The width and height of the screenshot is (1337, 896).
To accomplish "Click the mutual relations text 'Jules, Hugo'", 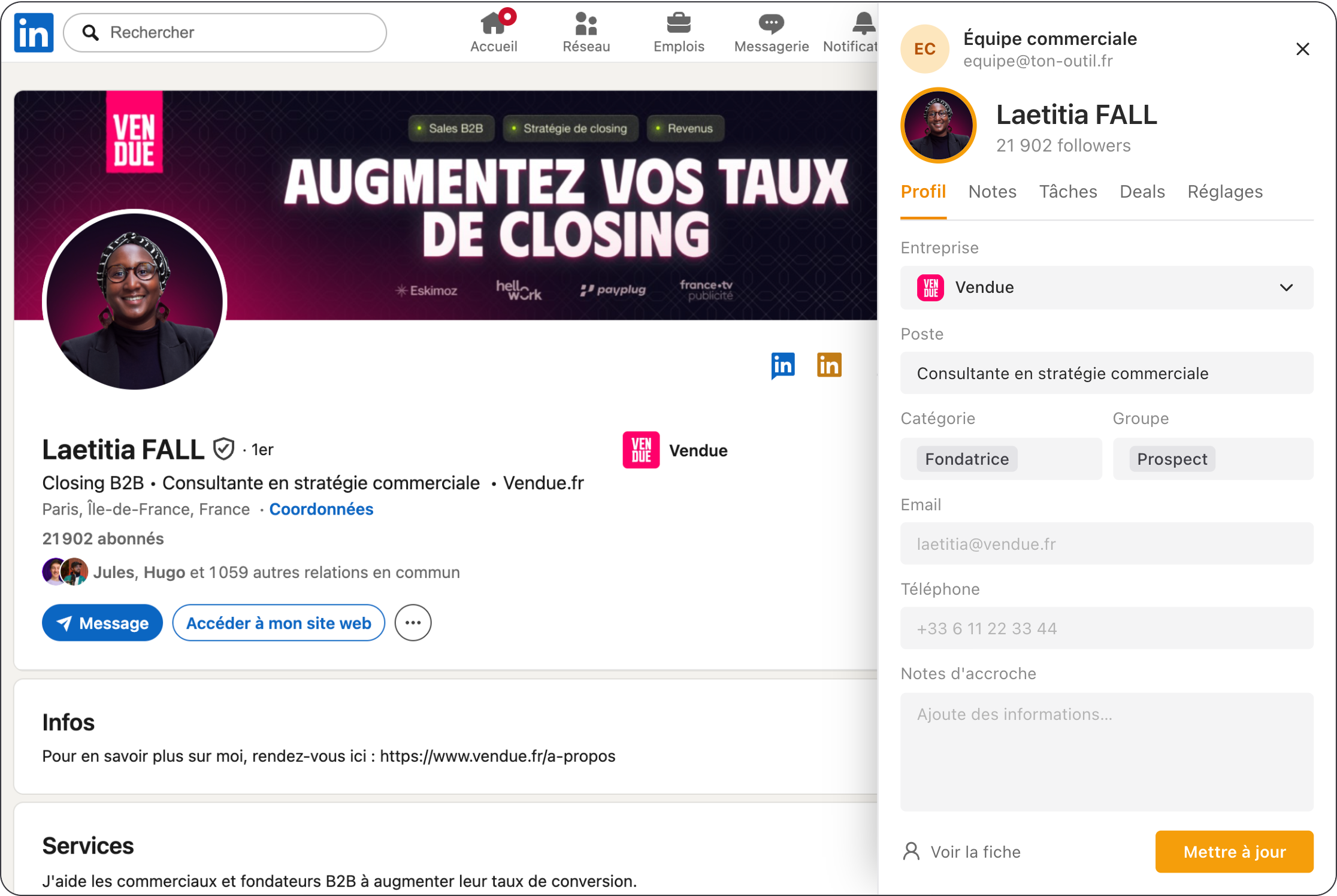I will (139, 573).
